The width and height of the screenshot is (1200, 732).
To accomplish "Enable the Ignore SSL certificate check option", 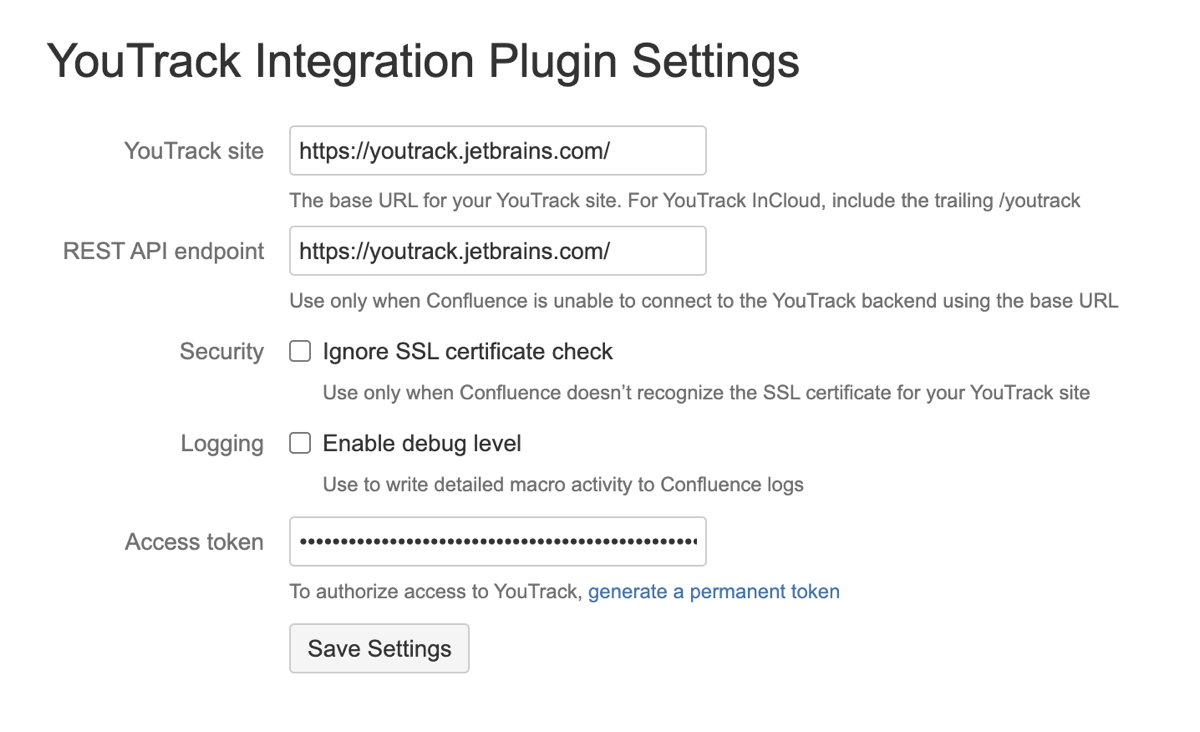I will coord(299,351).
